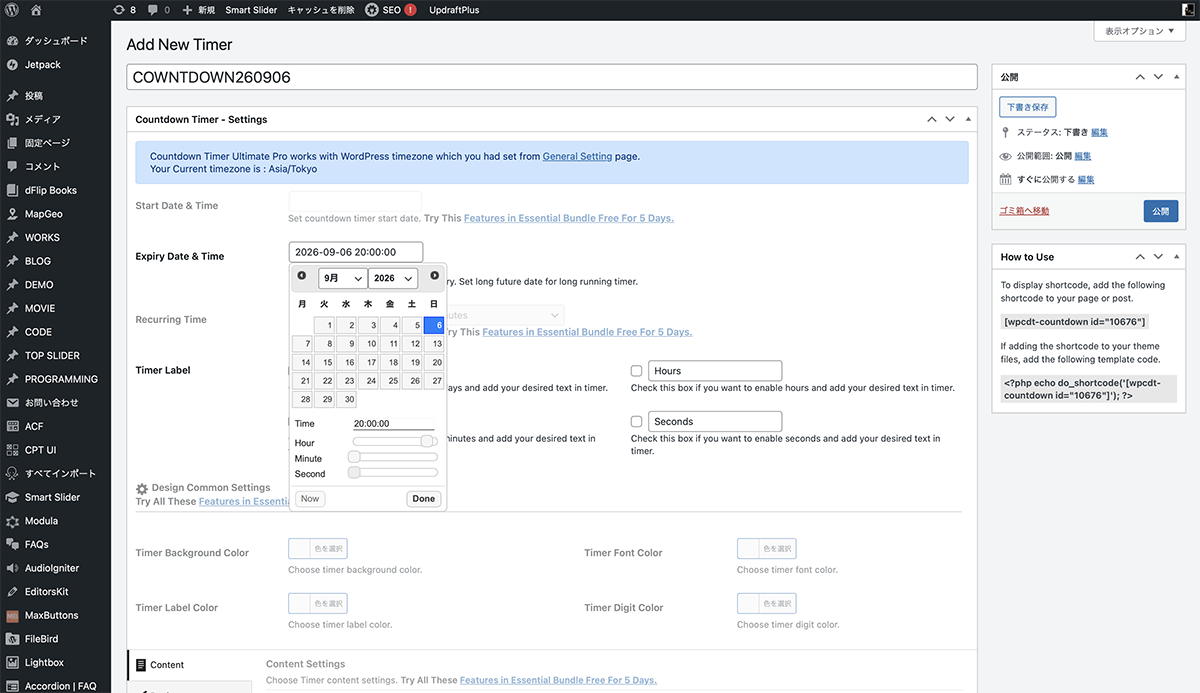Click the blue 公開 publish button
Screen dimensions: 1200x693
(1160, 212)
